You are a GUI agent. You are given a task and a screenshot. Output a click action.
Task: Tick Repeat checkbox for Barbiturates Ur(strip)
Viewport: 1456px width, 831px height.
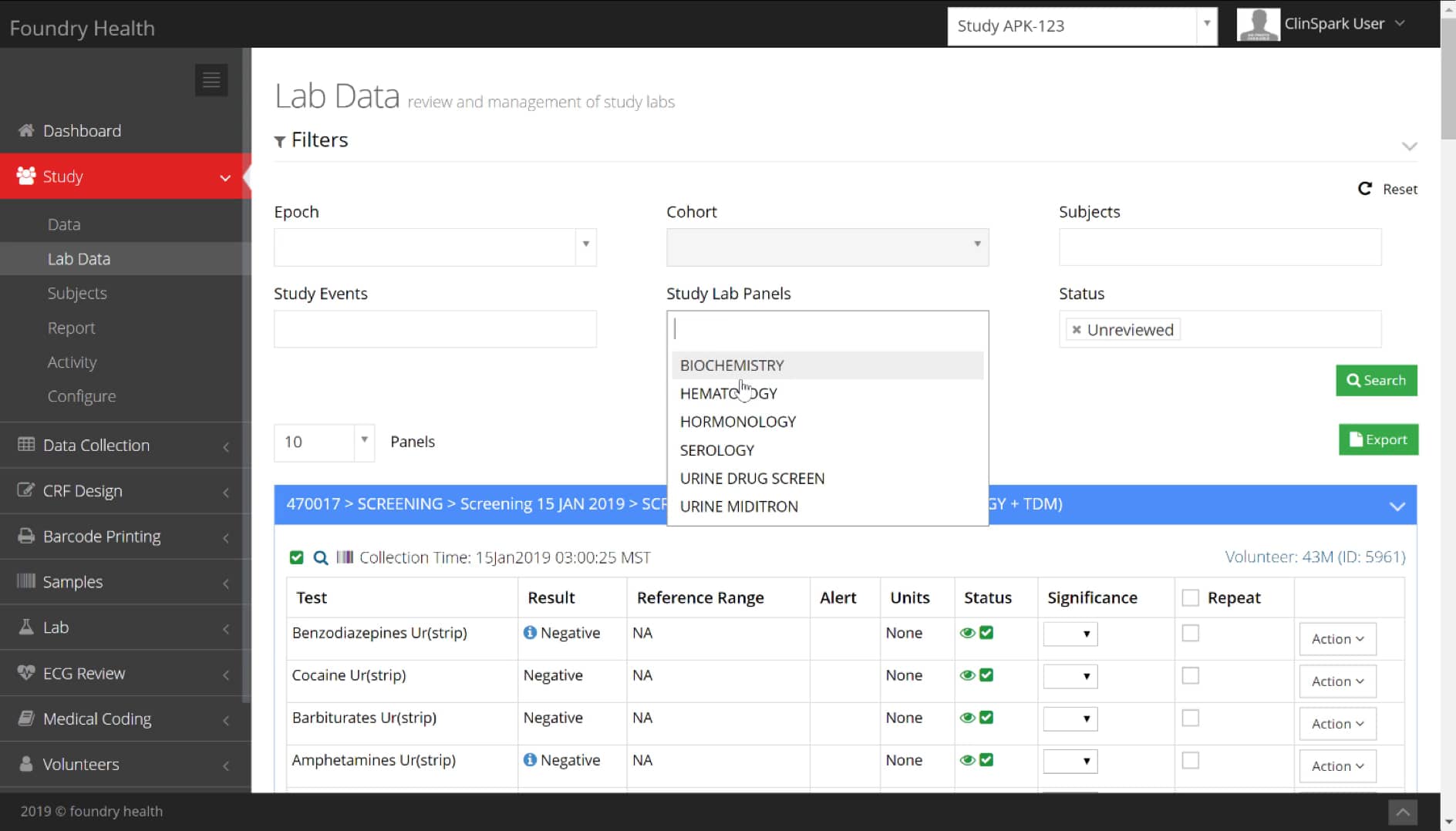(x=1191, y=718)
